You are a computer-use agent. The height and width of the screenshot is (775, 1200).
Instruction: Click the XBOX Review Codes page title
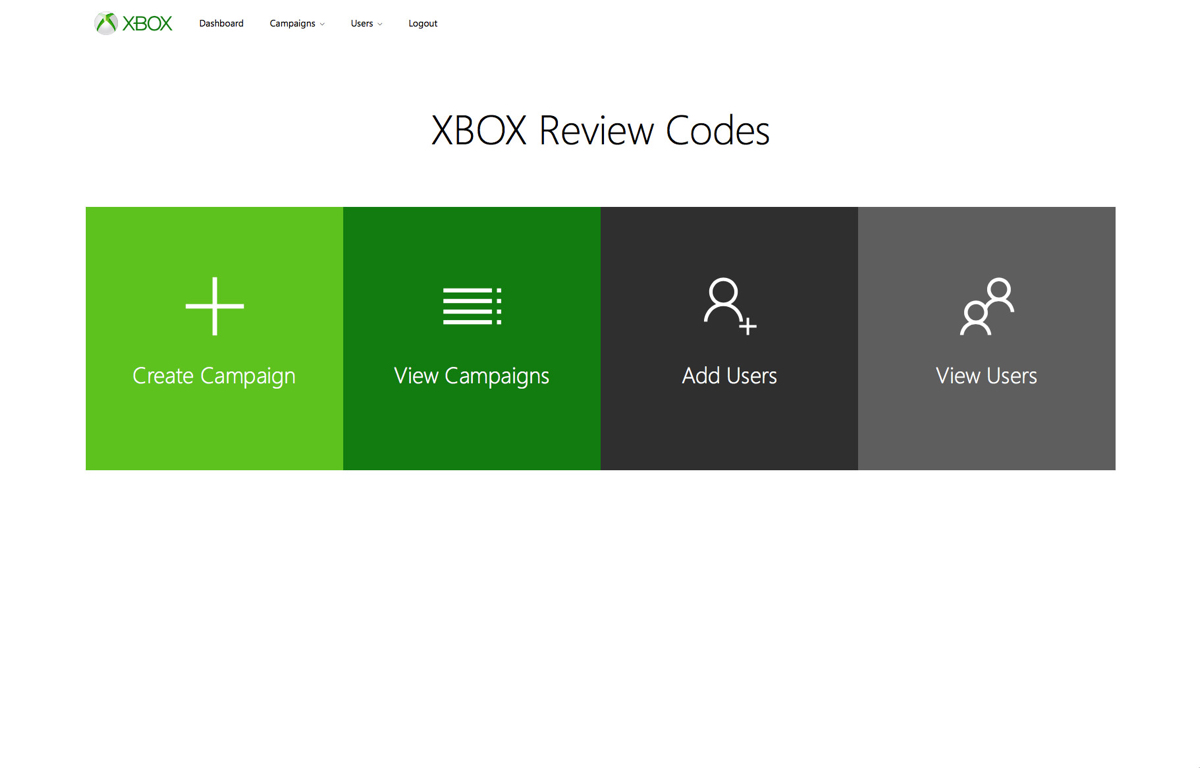pyautogui.click(x=600, y=130)
